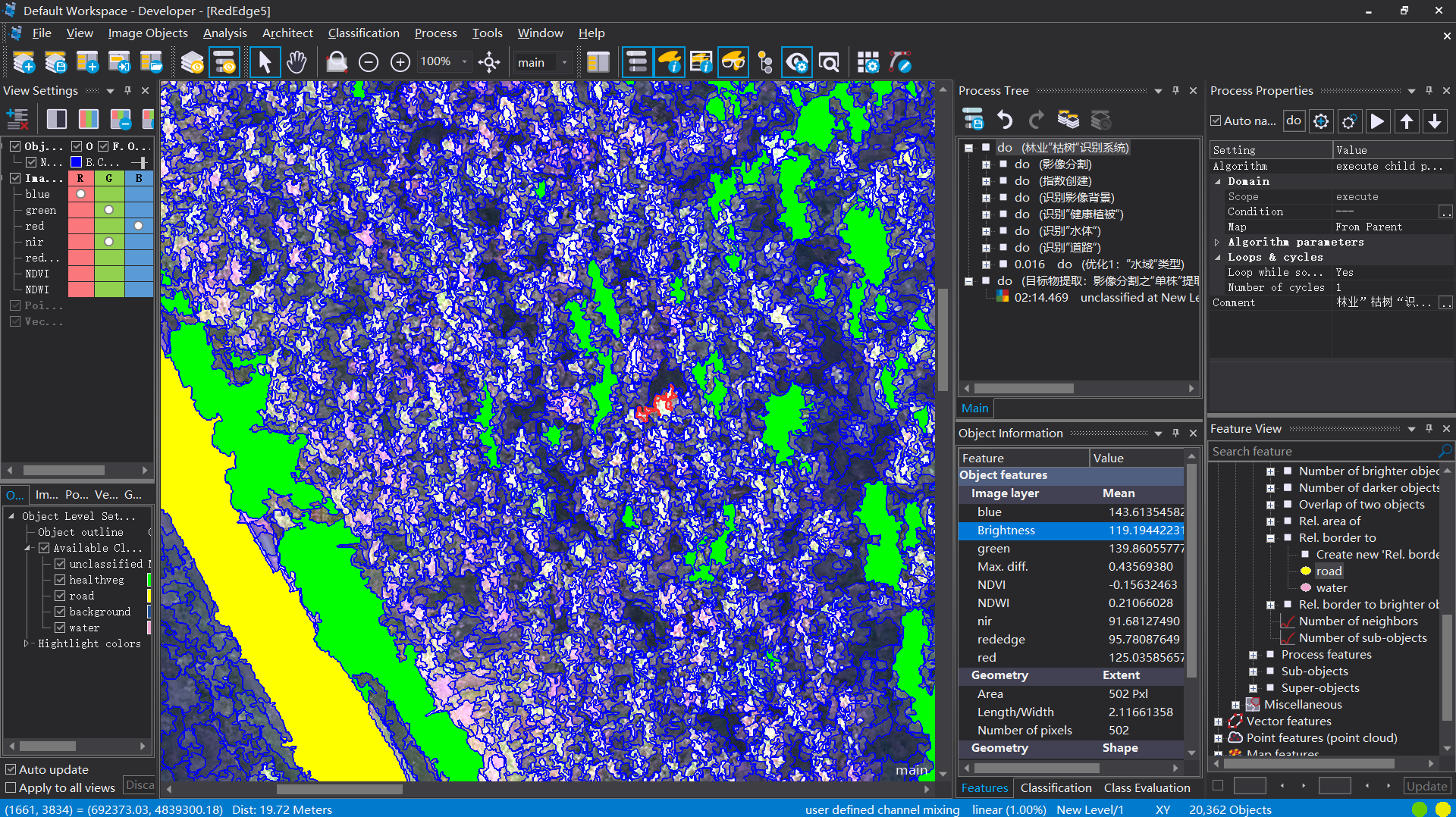Click the Update button in Feature View
The width and height of the screenshot is (1456, 817).
tap(1426, 786)
